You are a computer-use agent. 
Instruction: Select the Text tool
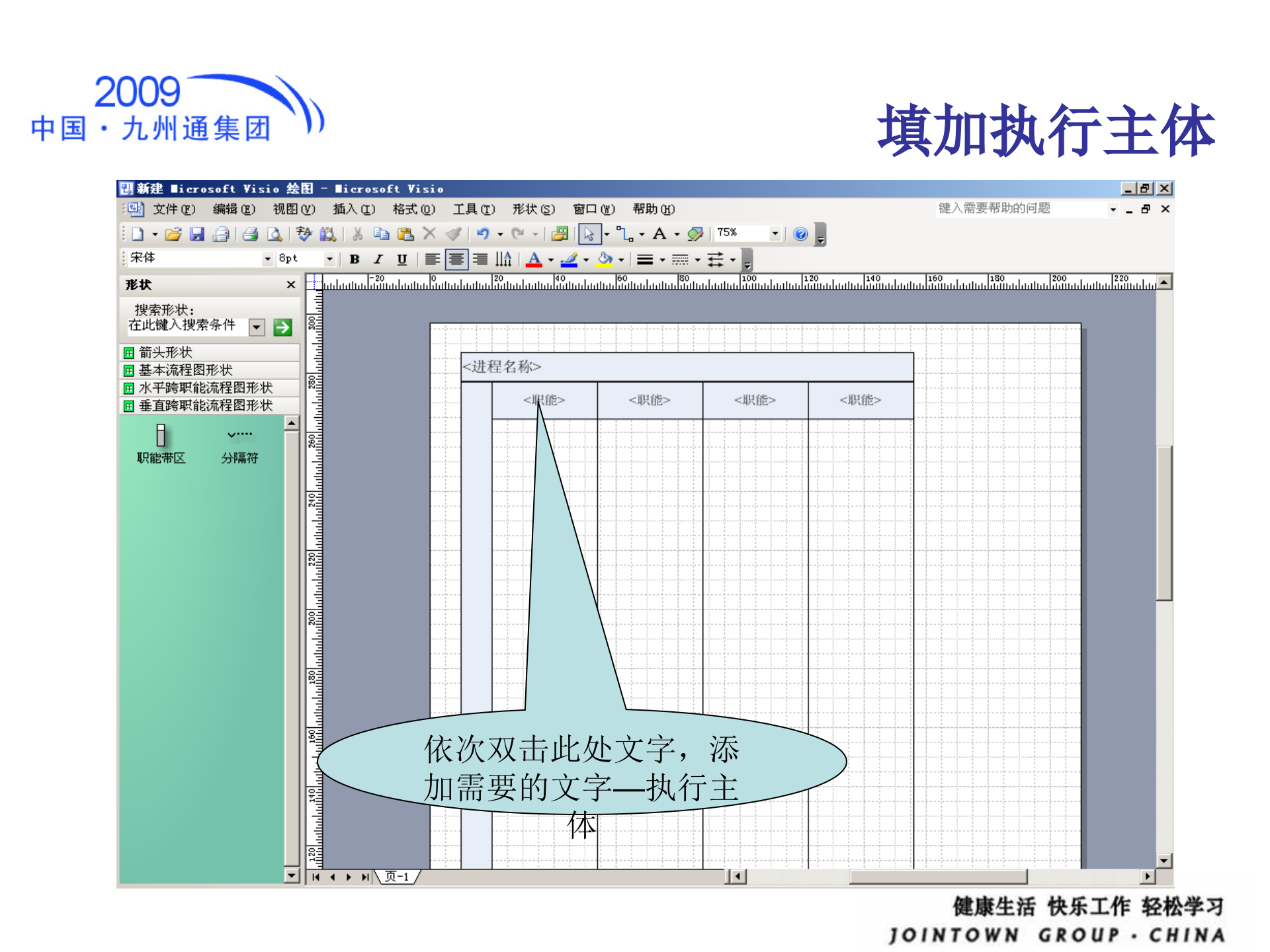click(659, 233)
